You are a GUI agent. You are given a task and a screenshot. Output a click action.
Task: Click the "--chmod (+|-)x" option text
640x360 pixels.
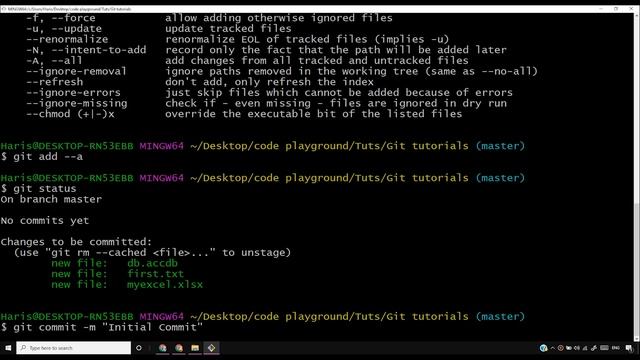[x=70, y=114]
